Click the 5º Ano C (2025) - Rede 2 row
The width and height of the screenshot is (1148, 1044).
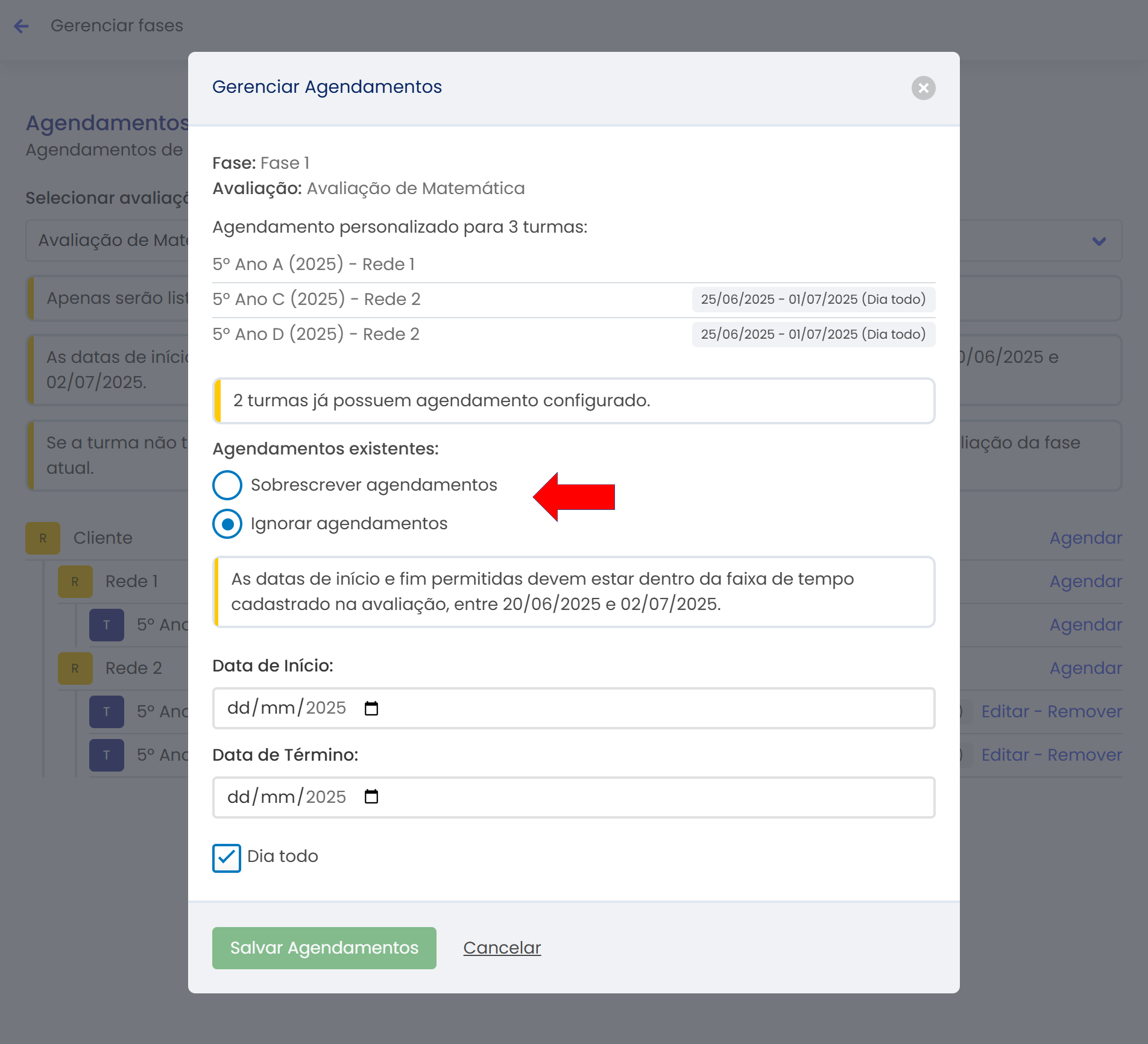[x=573, y=299]
